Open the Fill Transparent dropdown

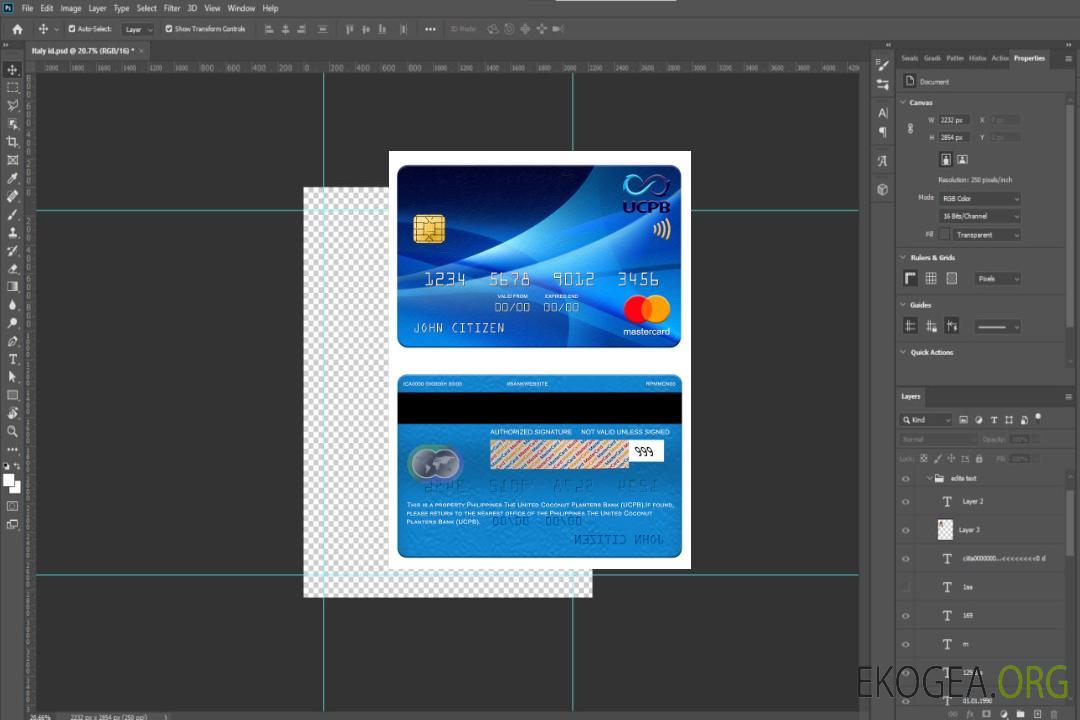tap(986, 235)
